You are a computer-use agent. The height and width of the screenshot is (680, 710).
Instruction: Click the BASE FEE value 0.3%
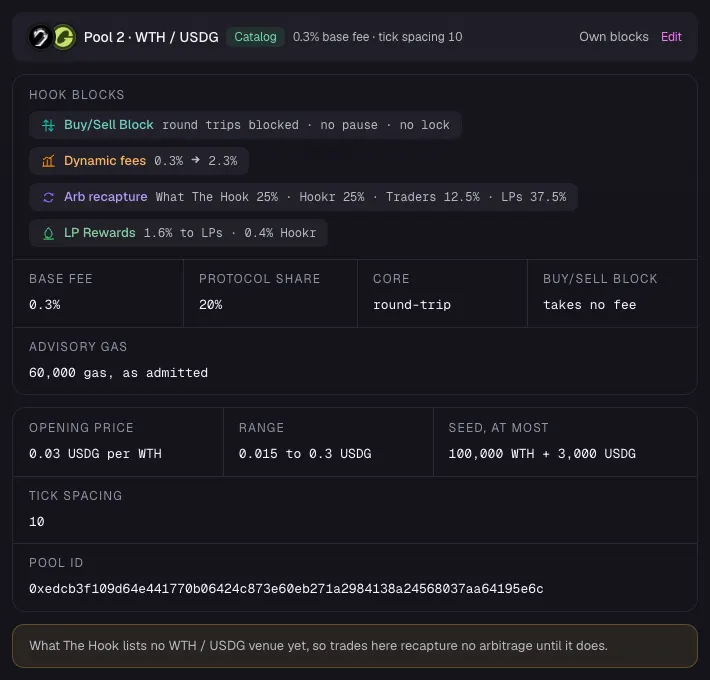click(45, 305)
